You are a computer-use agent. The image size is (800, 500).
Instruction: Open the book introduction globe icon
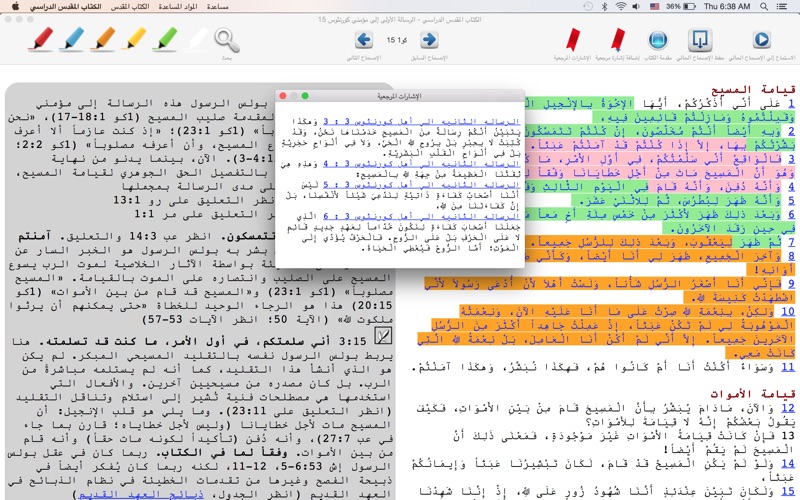(x=658, y=40)
